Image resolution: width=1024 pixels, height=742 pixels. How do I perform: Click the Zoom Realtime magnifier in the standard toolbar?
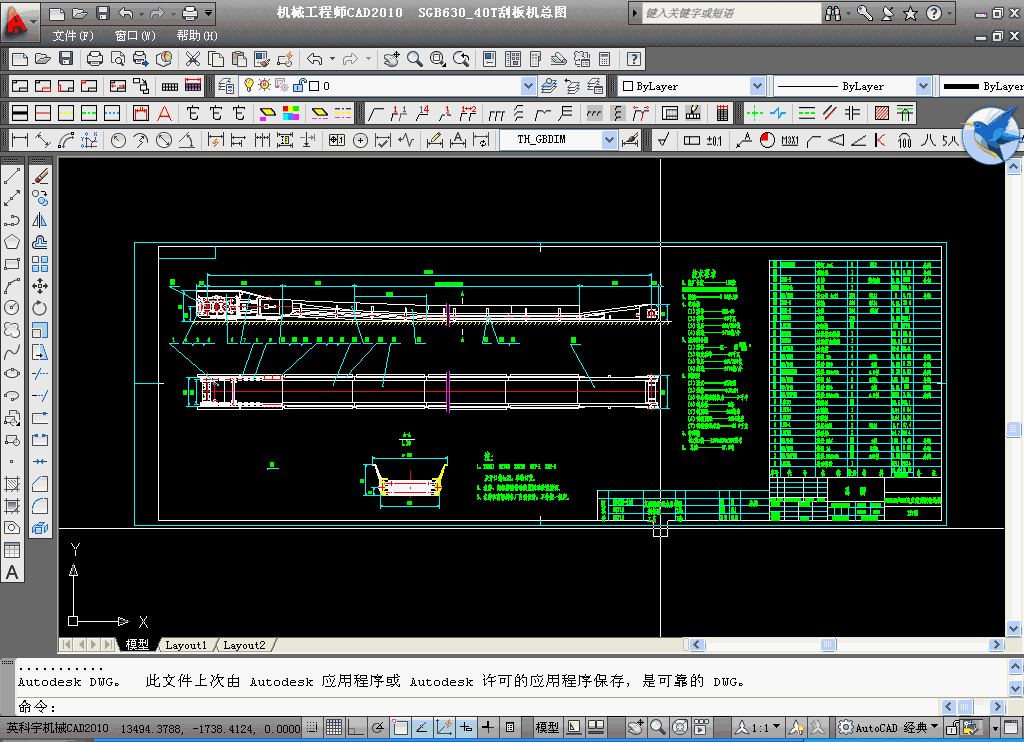pyautogui.click(x=415, y=59)
